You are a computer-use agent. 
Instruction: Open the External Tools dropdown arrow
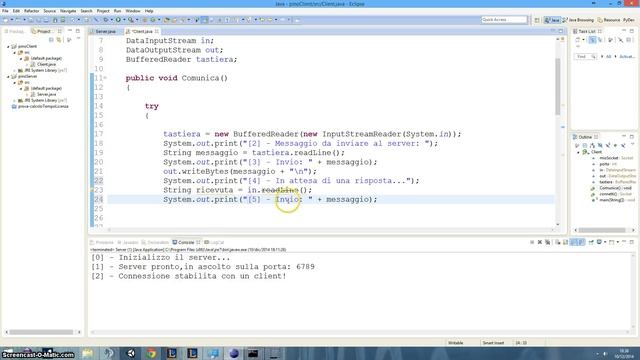click(x=137, y=20)
